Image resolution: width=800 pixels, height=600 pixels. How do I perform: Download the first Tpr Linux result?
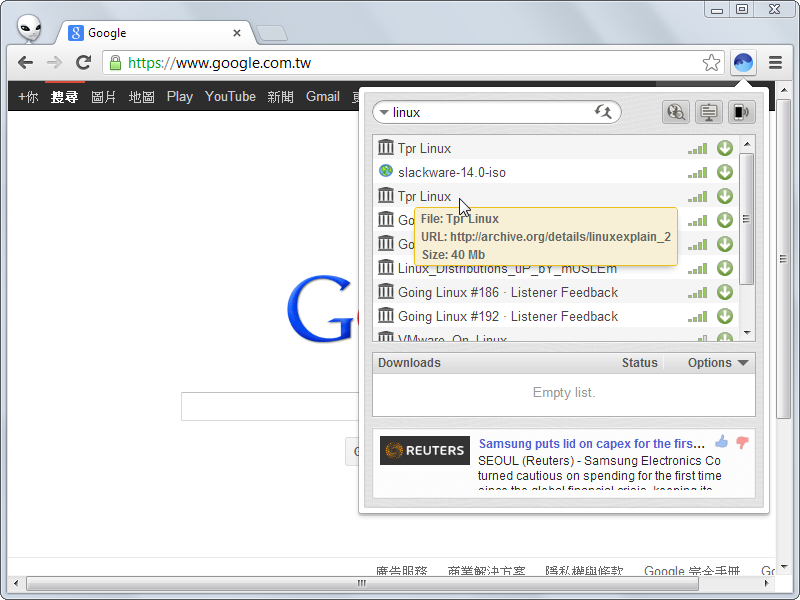point(724,148)
